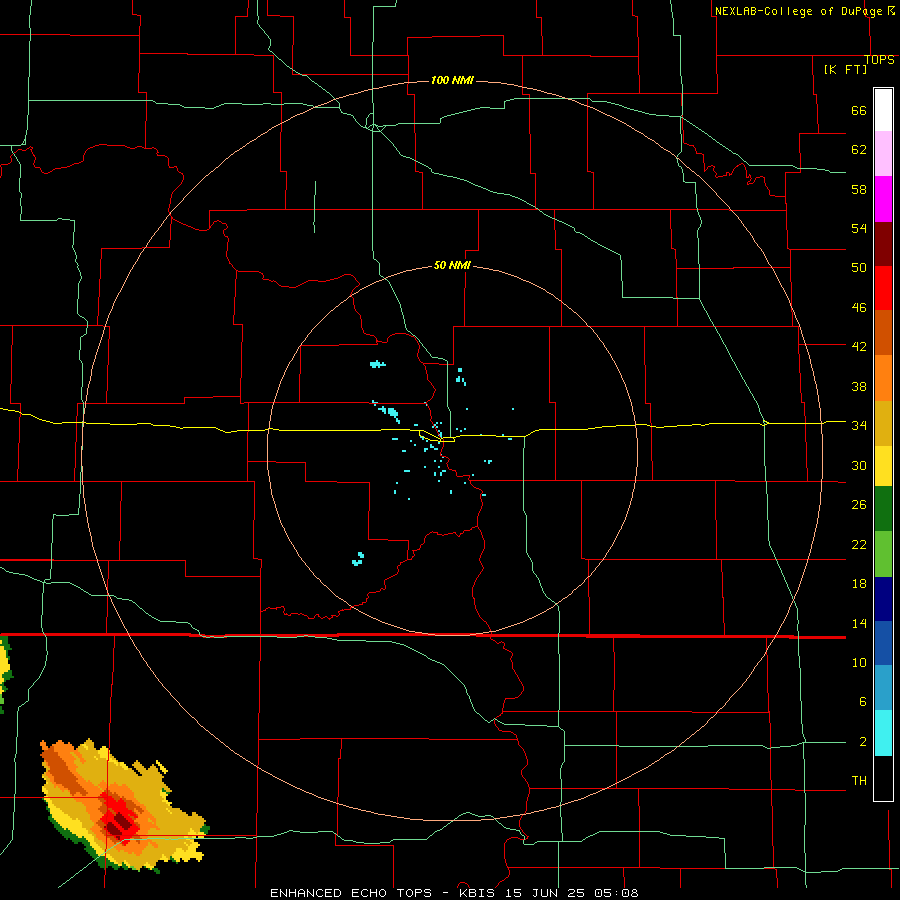This screenshot has height=900, width=900.
Task: Click the gold 34 kft color swatch
Action: click(x=883, y=423)
